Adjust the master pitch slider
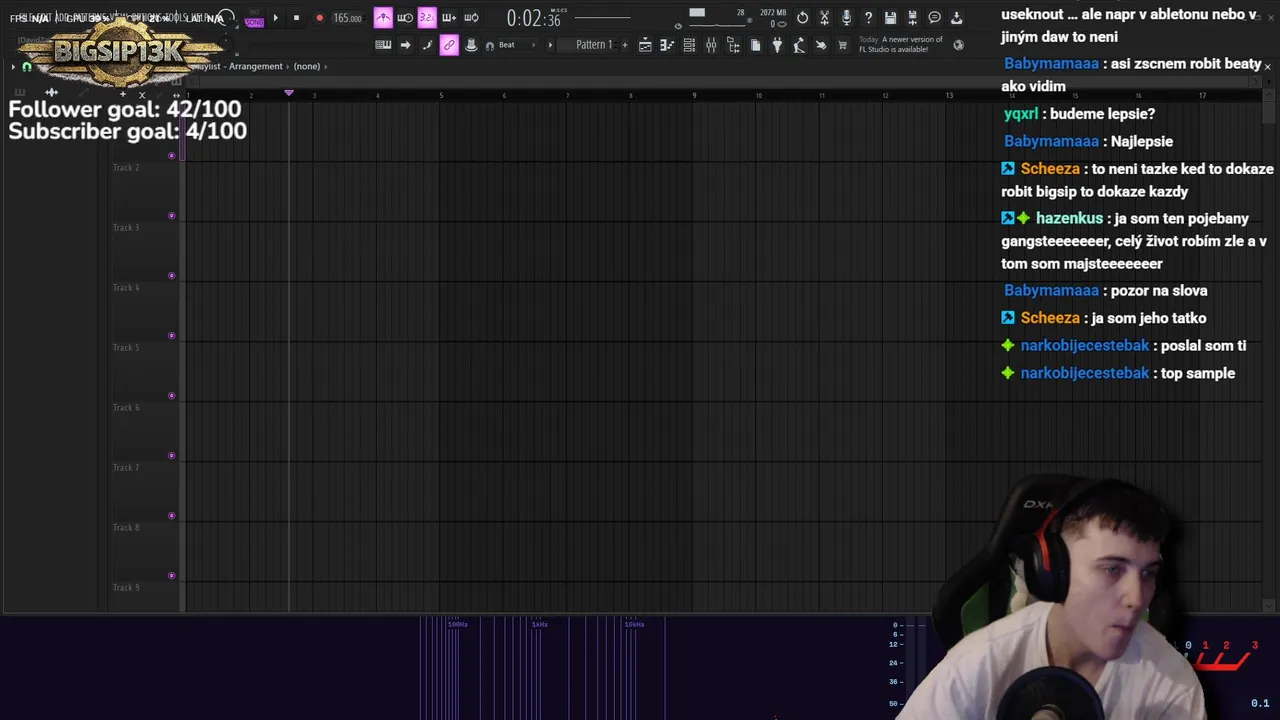 tap(226, 43)
